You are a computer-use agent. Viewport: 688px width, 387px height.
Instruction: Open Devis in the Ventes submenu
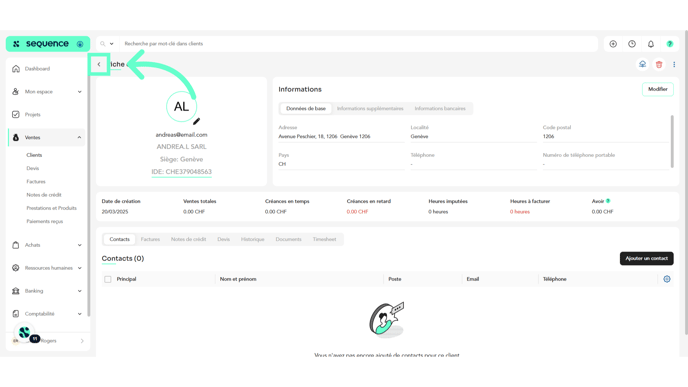point(32,168)
